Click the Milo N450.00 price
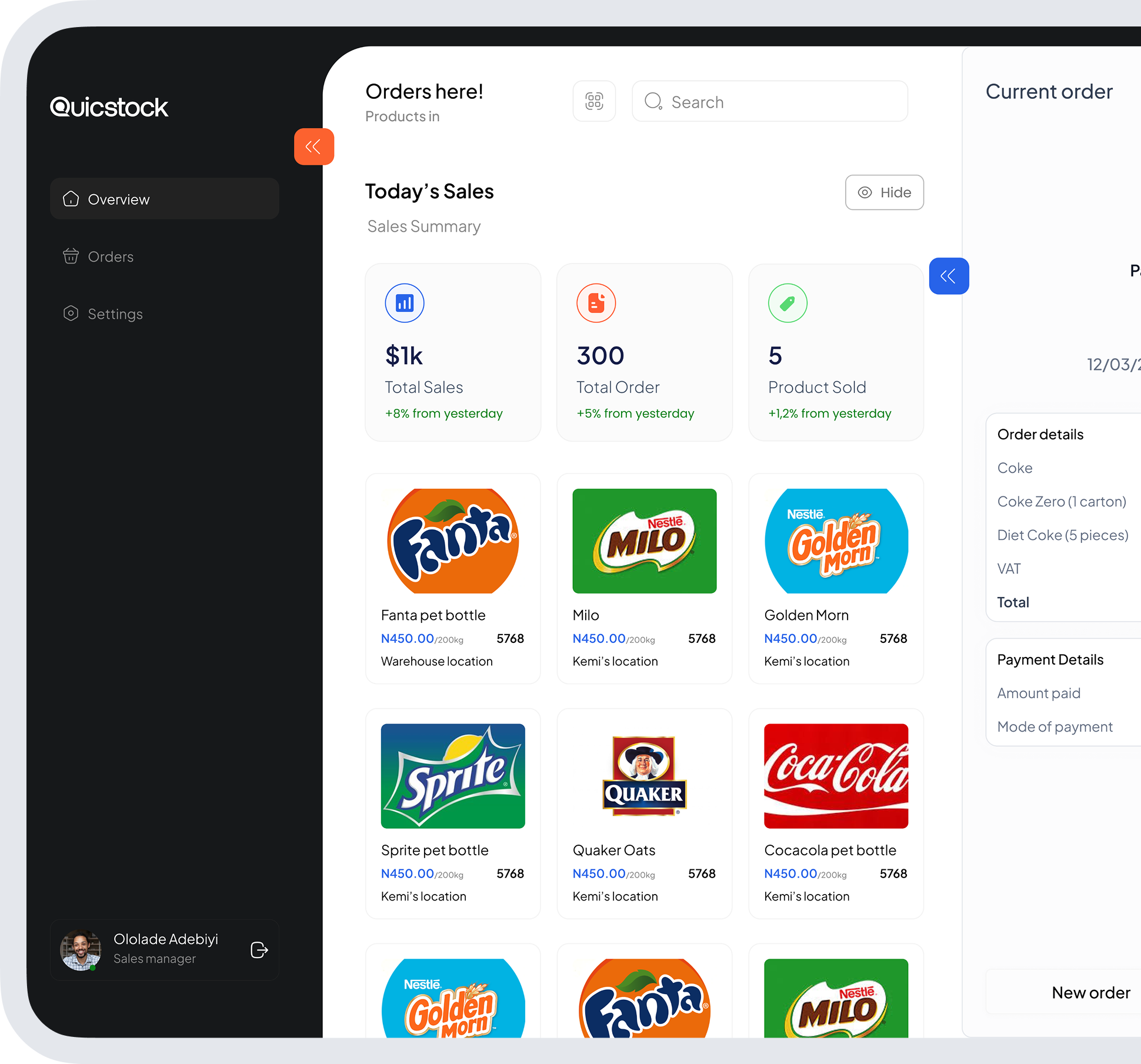Screen dimensions: 1141x1064 tap(599, 639)
